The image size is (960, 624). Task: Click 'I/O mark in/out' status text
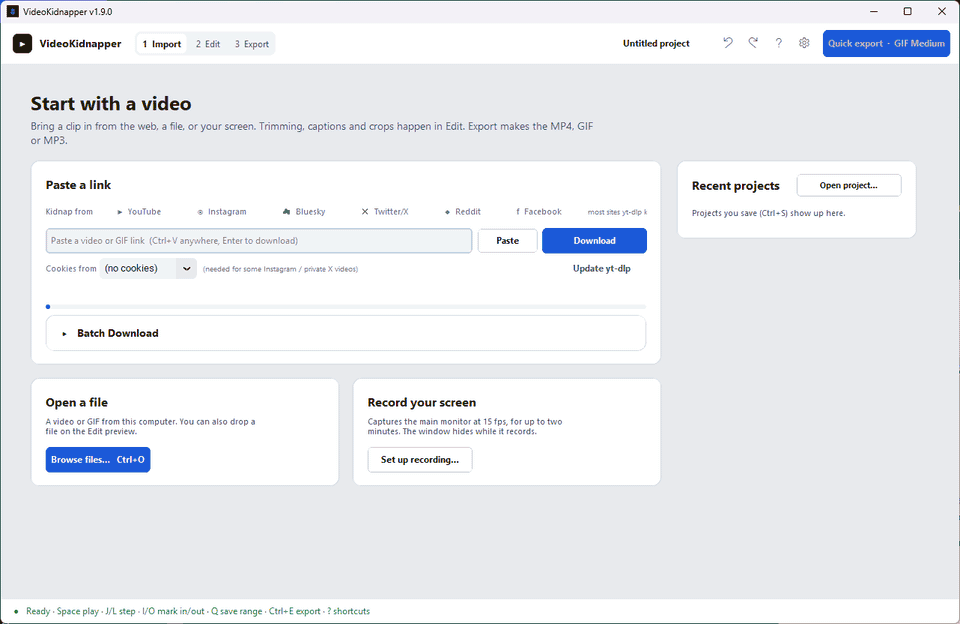(x=173, y=611)
